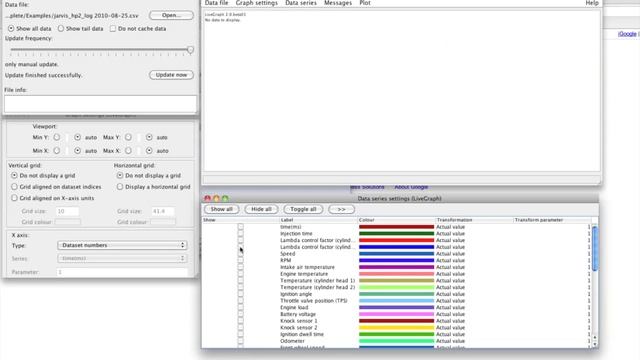Click Speed row Actual value transformation
The width and height of the screenshot is (640, 360).
coord(450,253)
